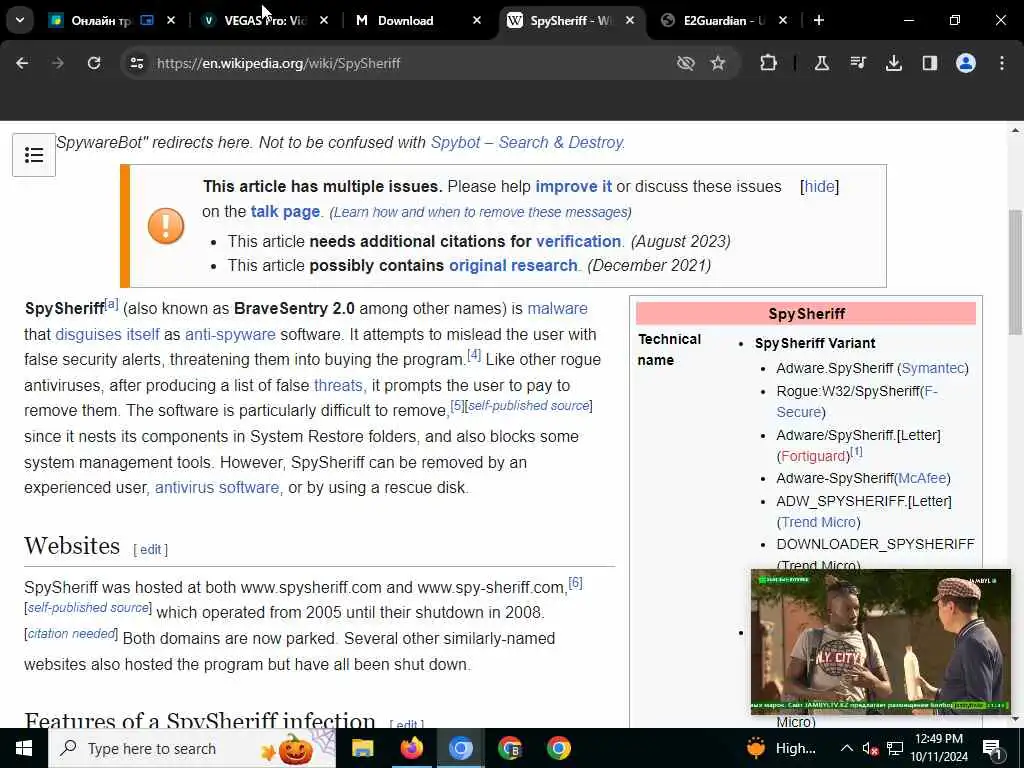The height and width of the screenshot is (768, 1024).
Task: Edit the Websites section
Action: (x=150, y=549)
